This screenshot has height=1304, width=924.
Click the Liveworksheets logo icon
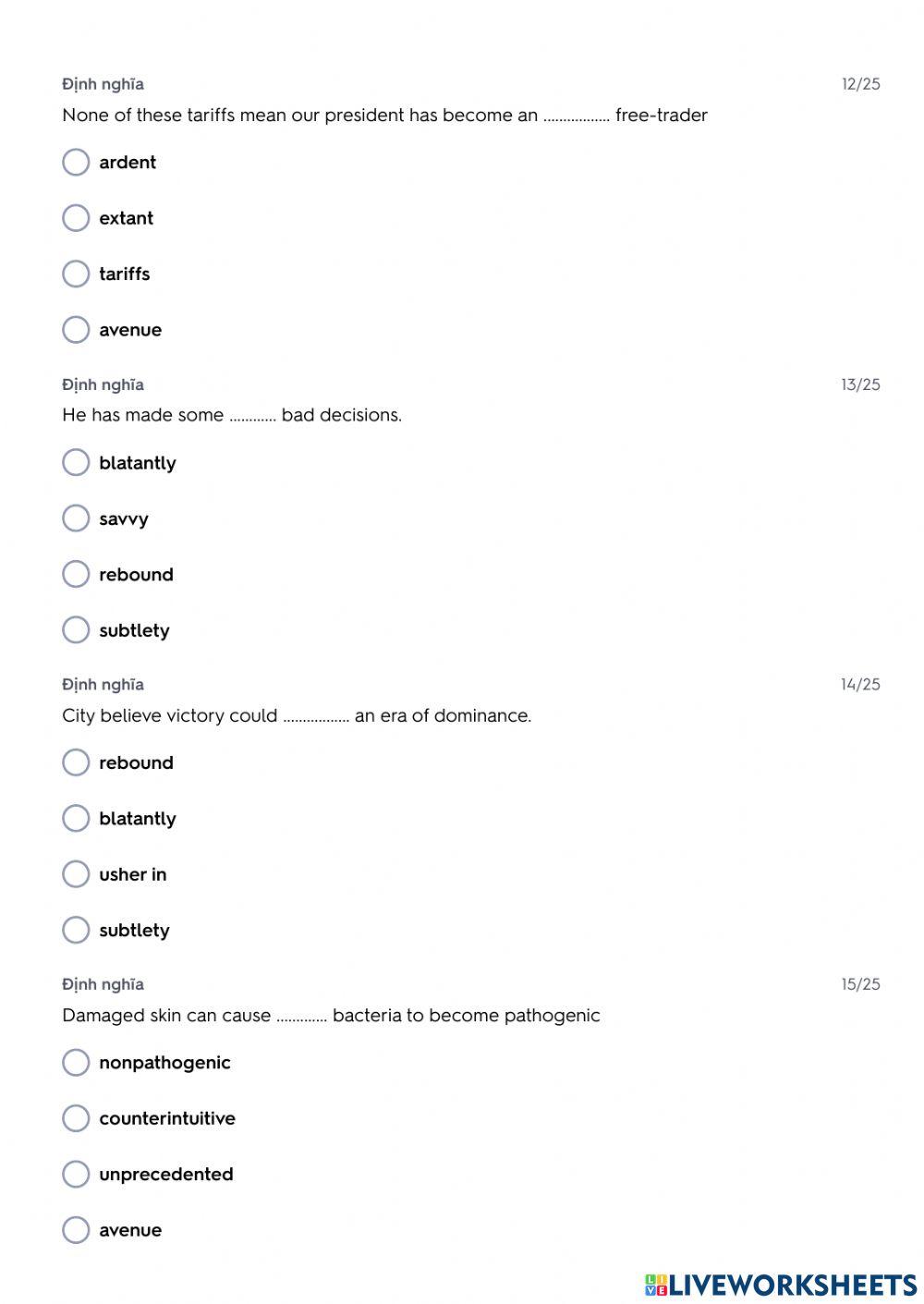(656, 1285)
